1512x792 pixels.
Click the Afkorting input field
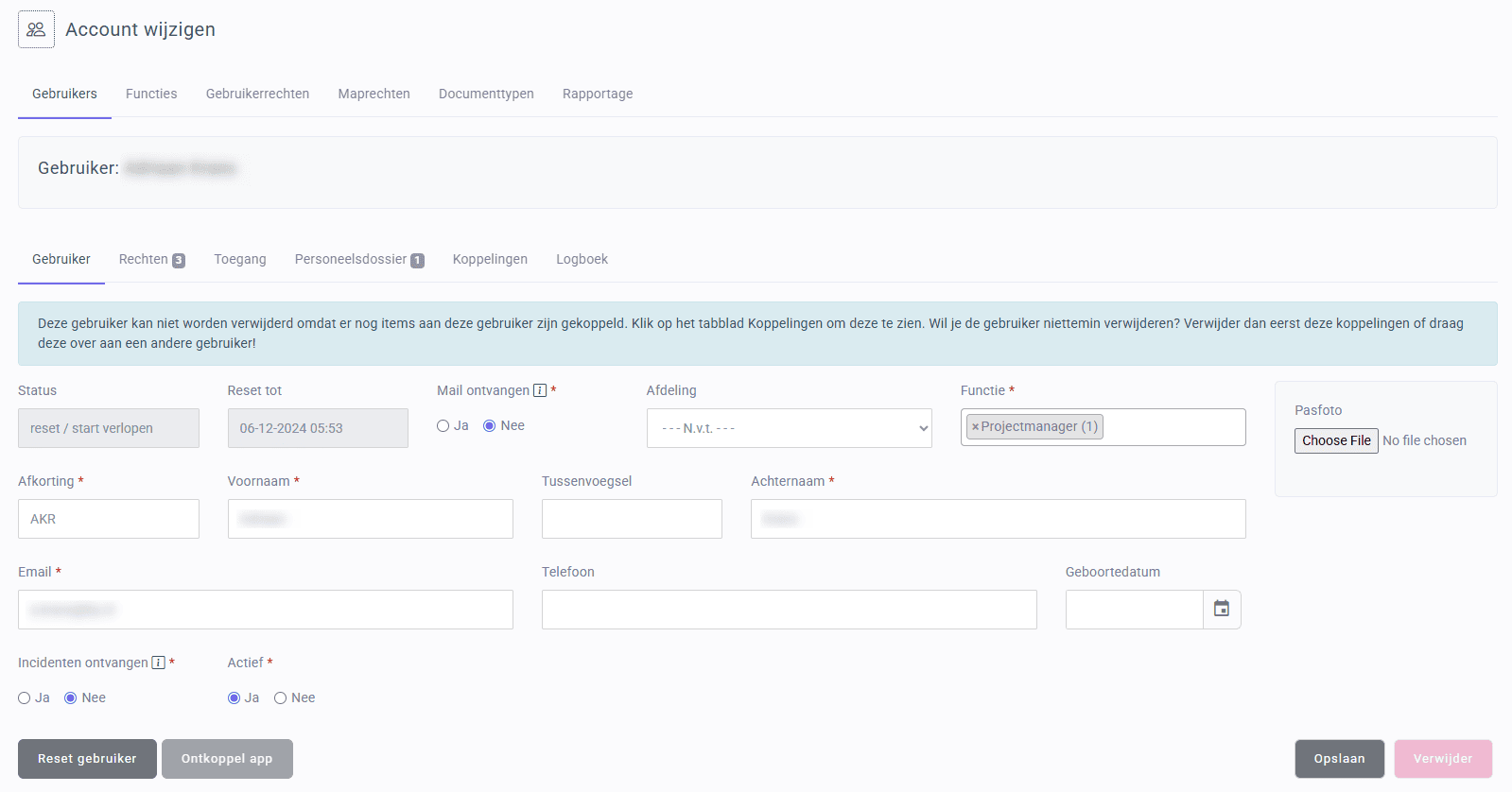pos(109,519)
